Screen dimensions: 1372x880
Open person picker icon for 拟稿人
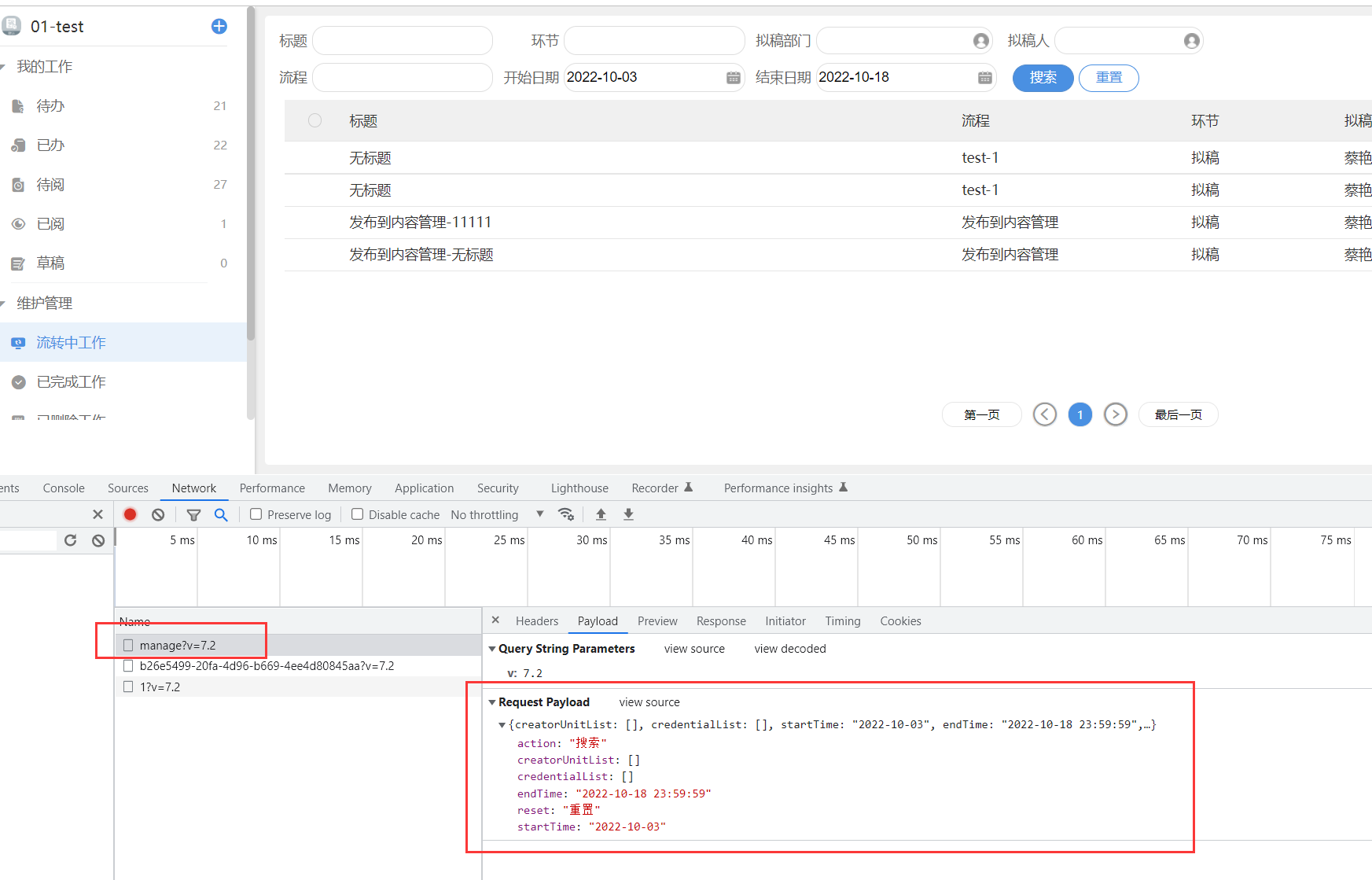[x=1192, y=41]
